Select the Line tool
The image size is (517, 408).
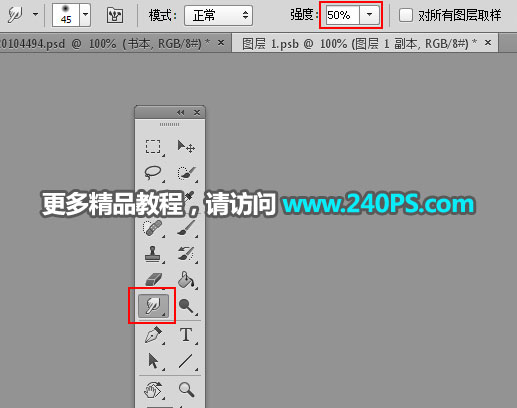pyautogui.click(x=186, y=361)
